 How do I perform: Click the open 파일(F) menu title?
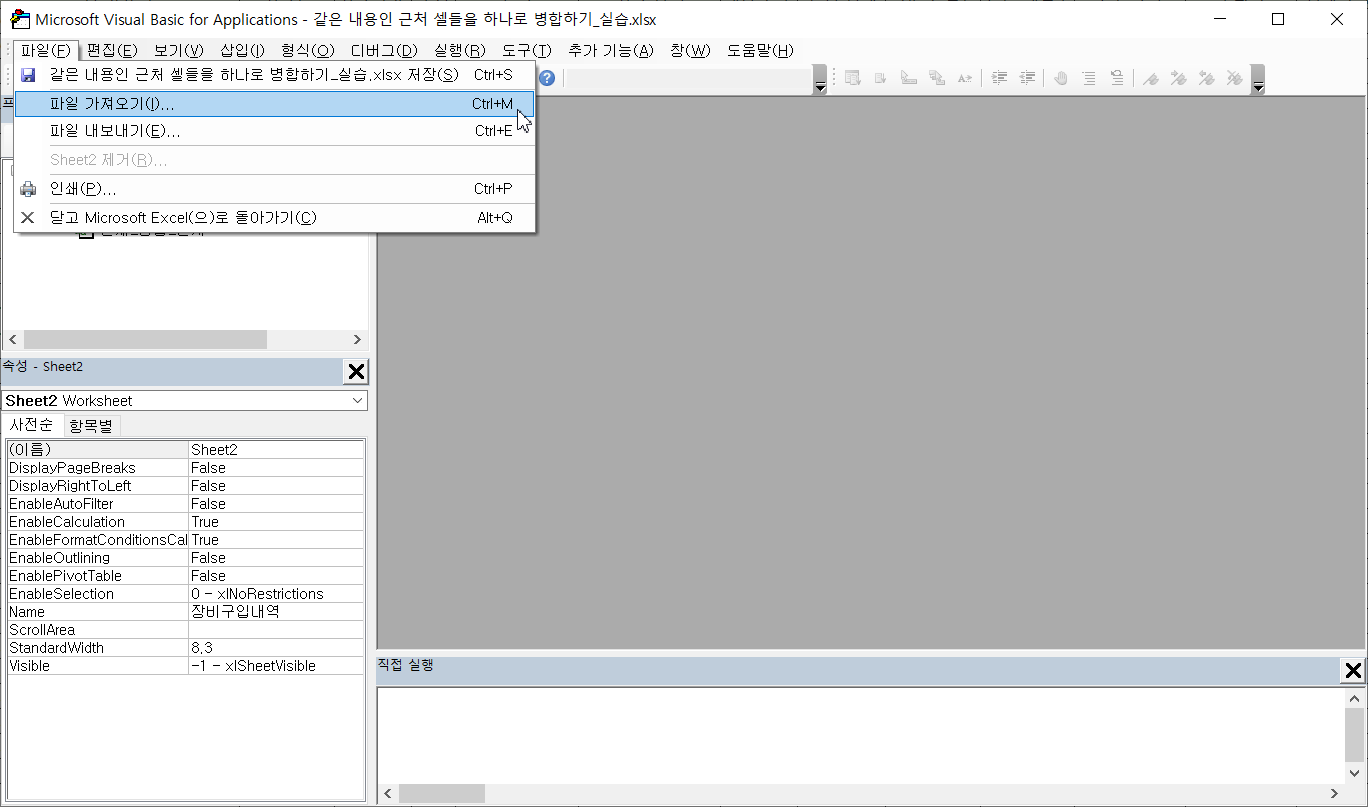tap(46, 50)
